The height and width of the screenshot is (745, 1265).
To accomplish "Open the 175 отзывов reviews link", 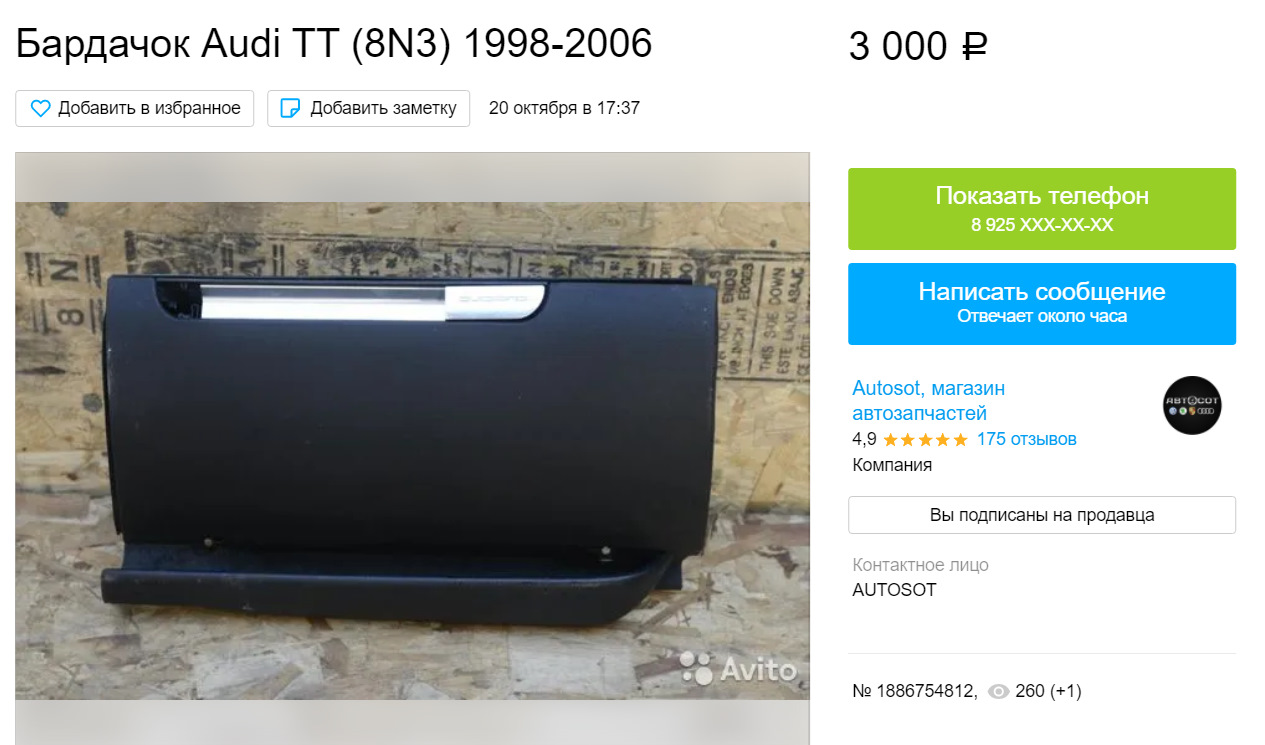I will (1027, 439).
